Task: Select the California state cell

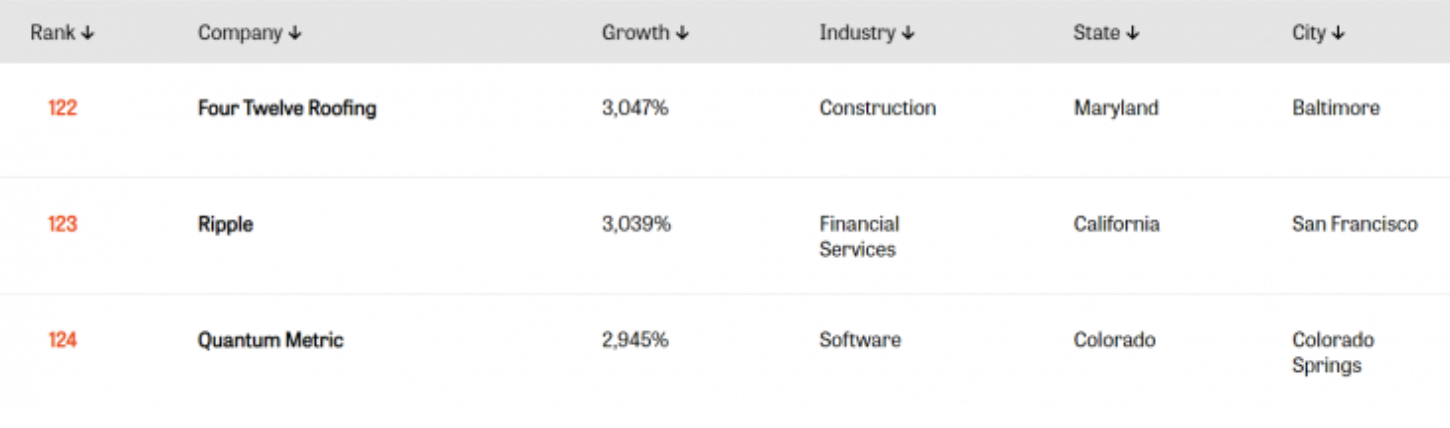Action: click(x=1117, y=224)
